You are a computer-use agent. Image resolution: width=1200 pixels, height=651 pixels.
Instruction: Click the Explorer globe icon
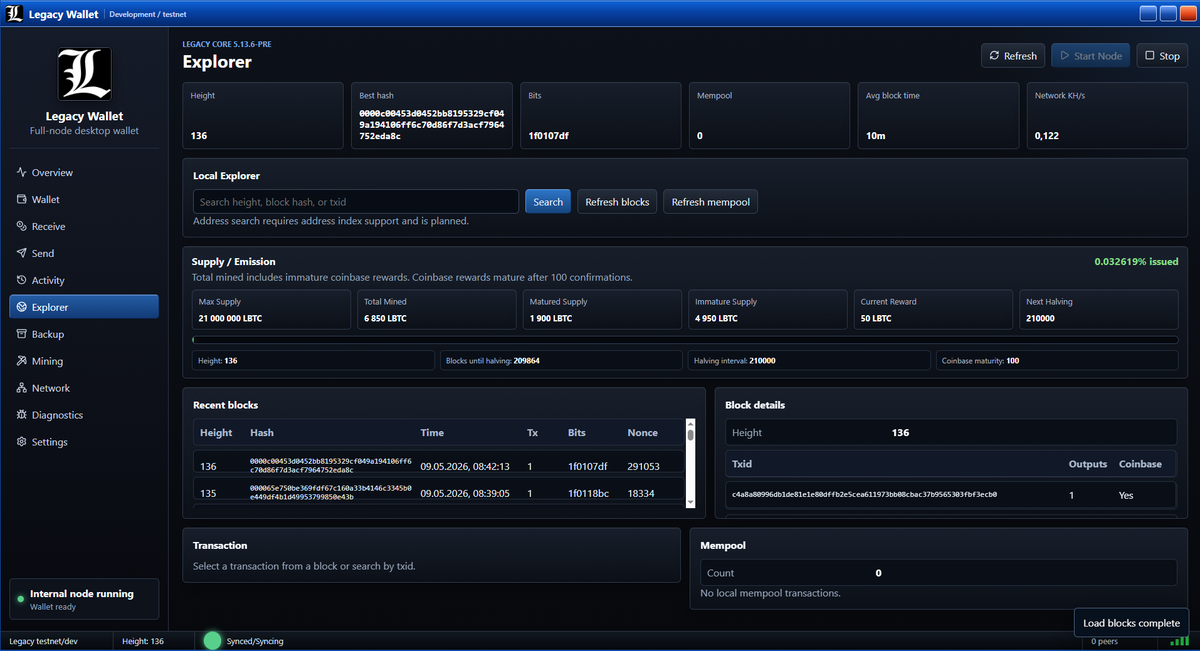pyautogui.click(x=22, y=308)
